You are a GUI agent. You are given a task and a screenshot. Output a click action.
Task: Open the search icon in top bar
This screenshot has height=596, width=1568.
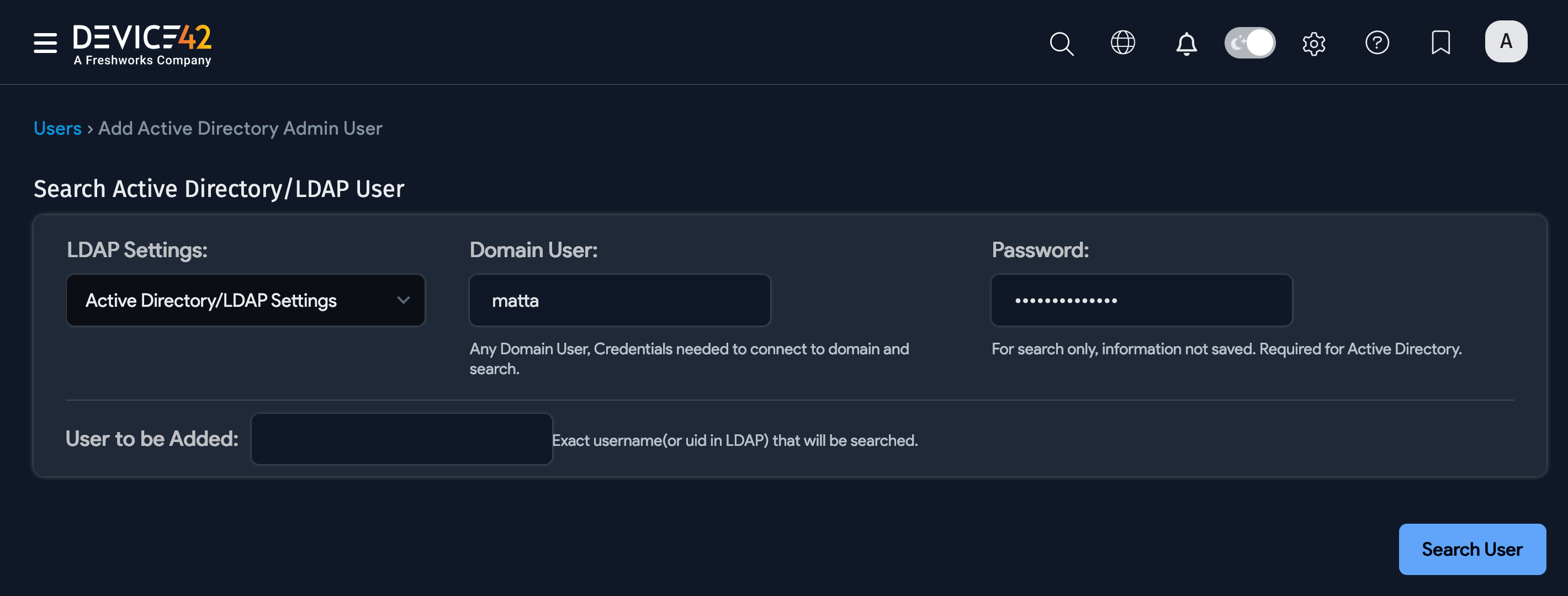pyautogui.click(x=1061, y=42)
